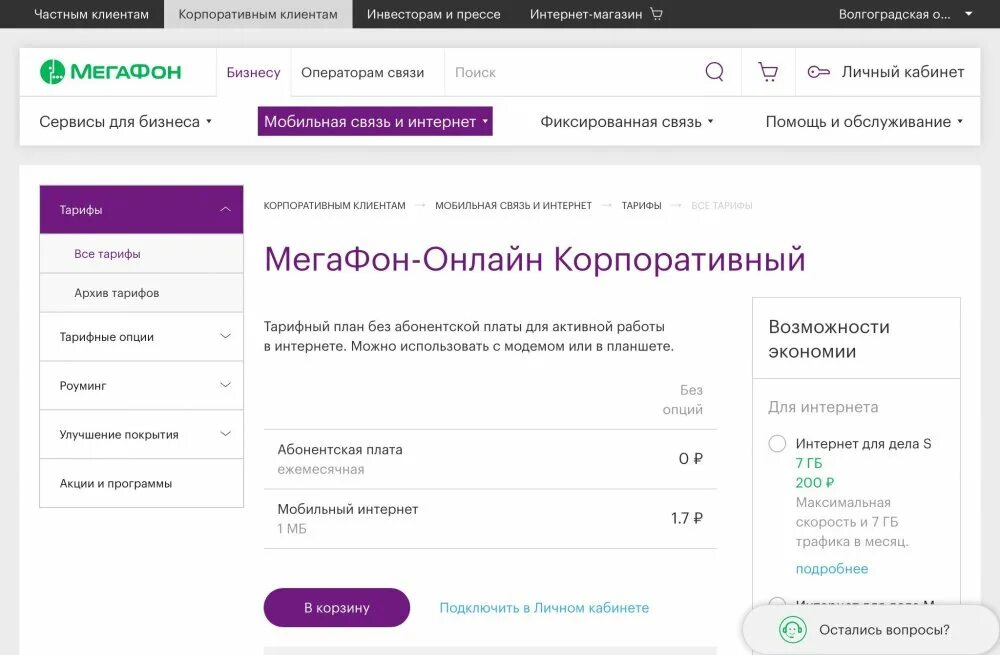1000x655 pixels.
Task: Expand Фиксированная связь menu
Action: coord(626,121)
